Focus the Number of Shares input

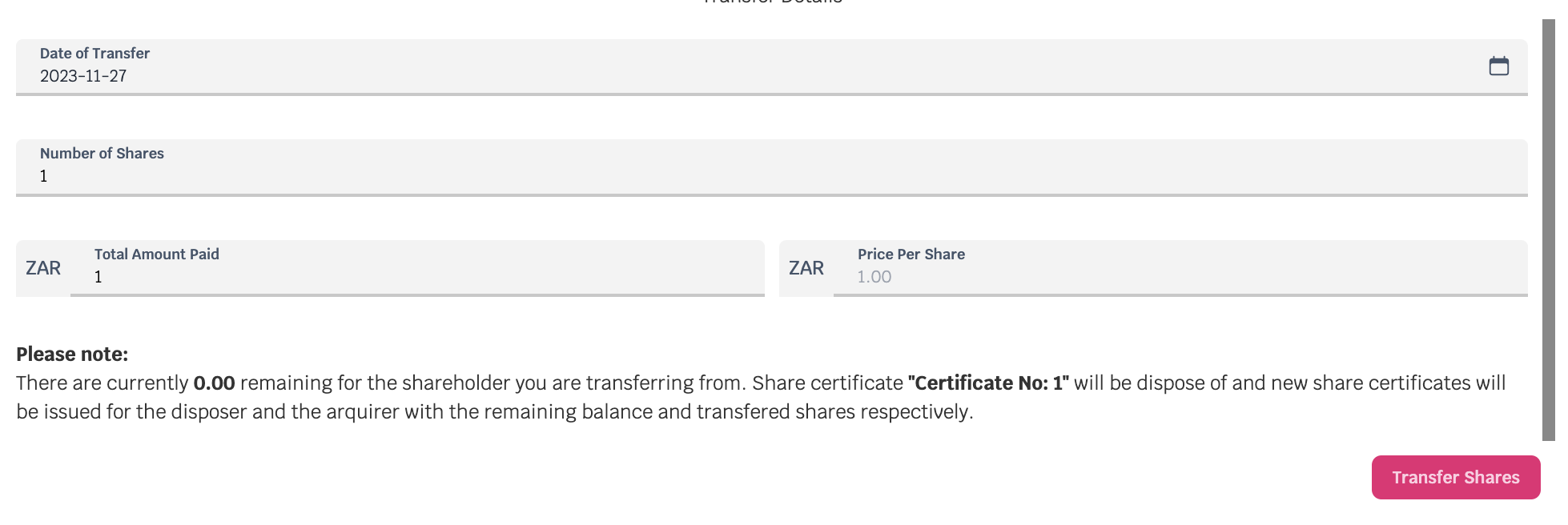pos(771,167)
